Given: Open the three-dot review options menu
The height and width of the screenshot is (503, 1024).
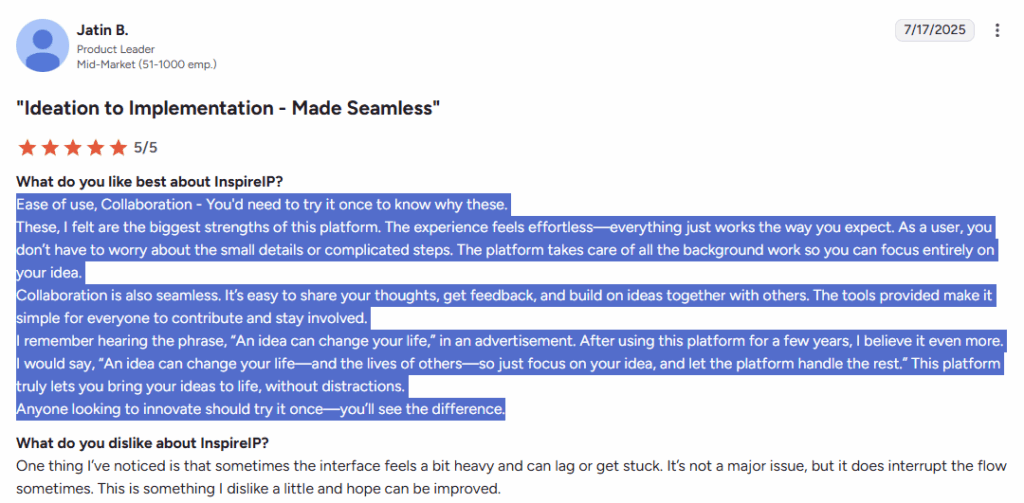Looking at the screenshot, I should [x=997, y=30].
